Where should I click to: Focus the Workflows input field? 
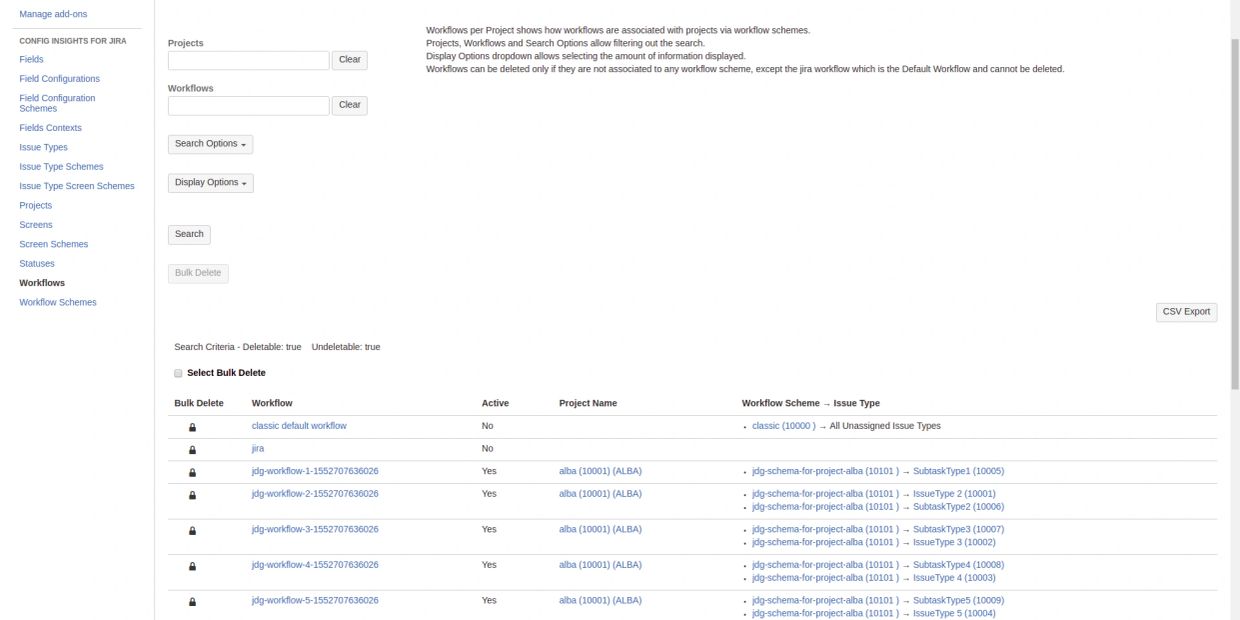coord(248,105)
